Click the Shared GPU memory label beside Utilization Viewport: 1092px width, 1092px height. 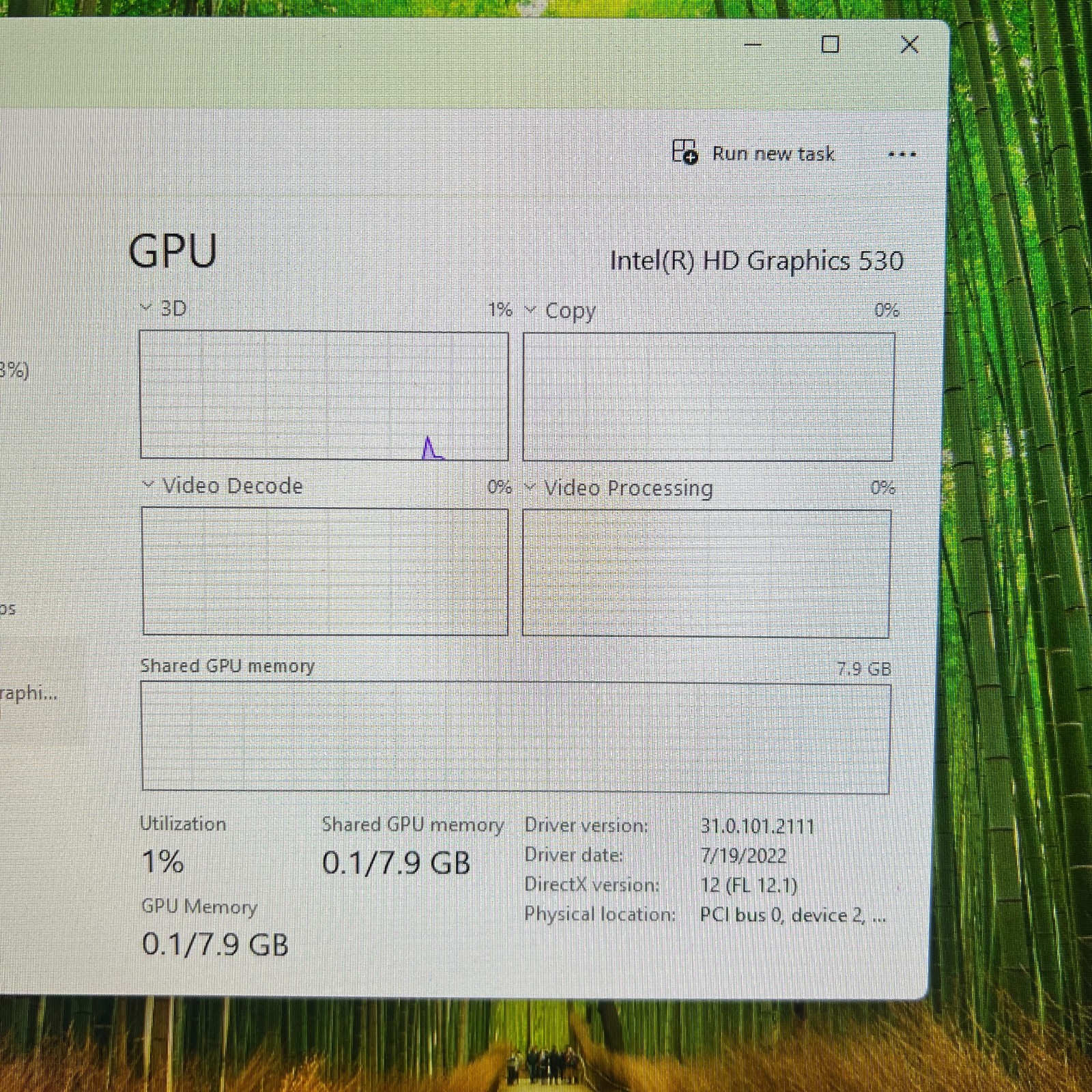[x=413, y=824]
